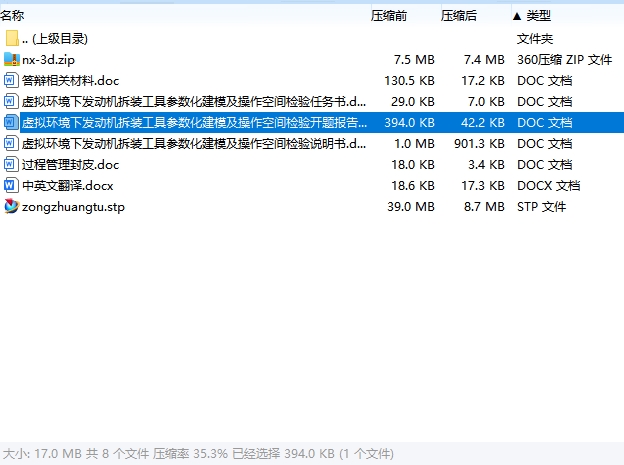Select the file nx-3d.zip

(48, 60)
